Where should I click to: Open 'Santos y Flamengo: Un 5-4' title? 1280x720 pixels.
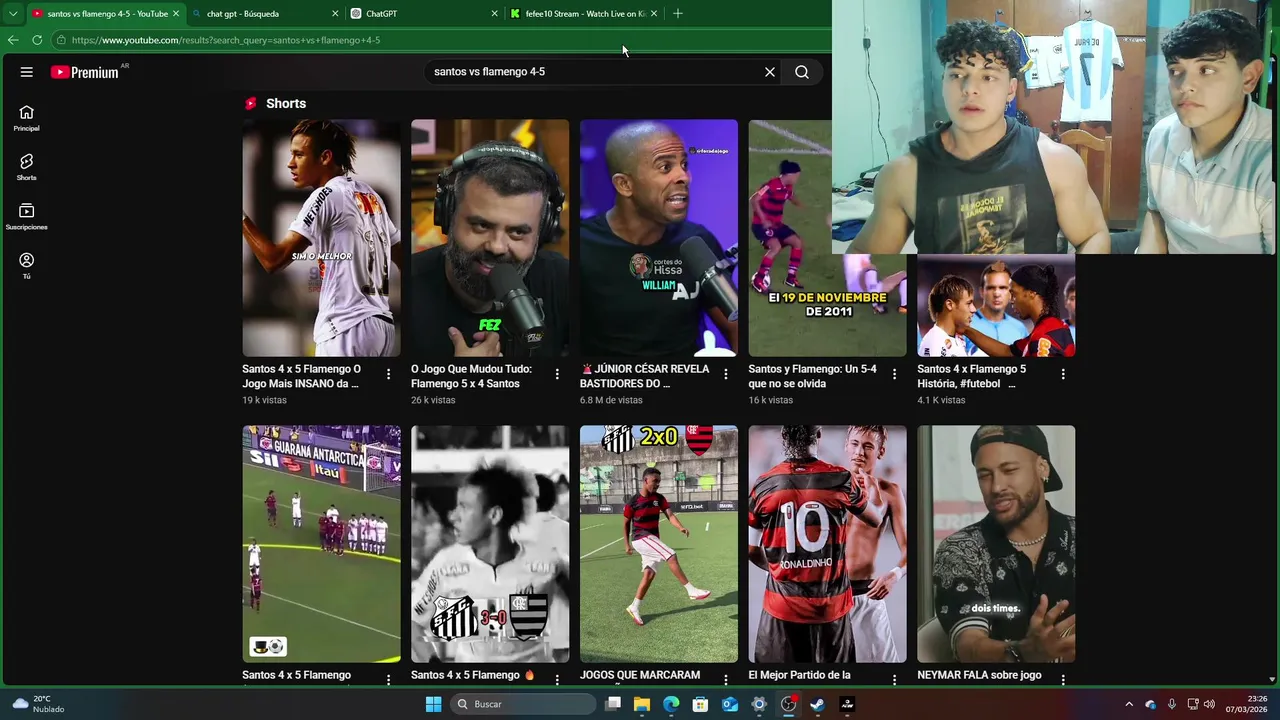coord(812,376)
